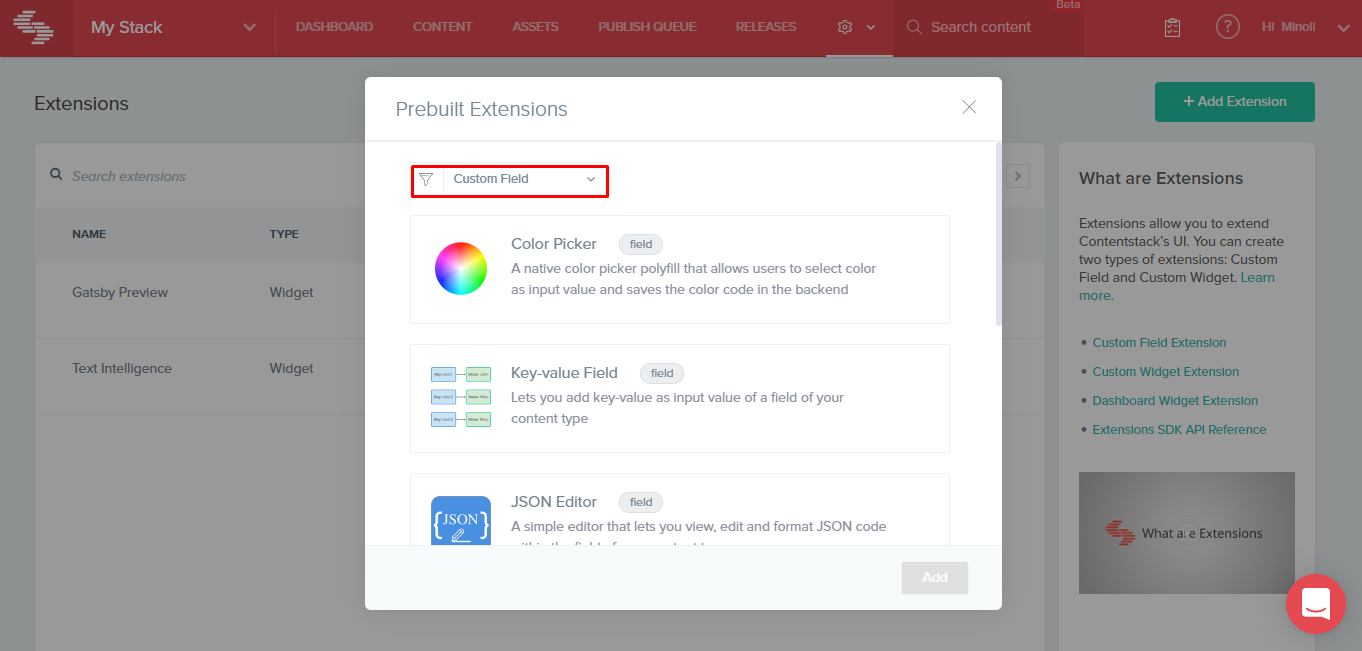Click Widget type in Text Intelligence row
Viewport: 1362px width, 651px height.
291,369
